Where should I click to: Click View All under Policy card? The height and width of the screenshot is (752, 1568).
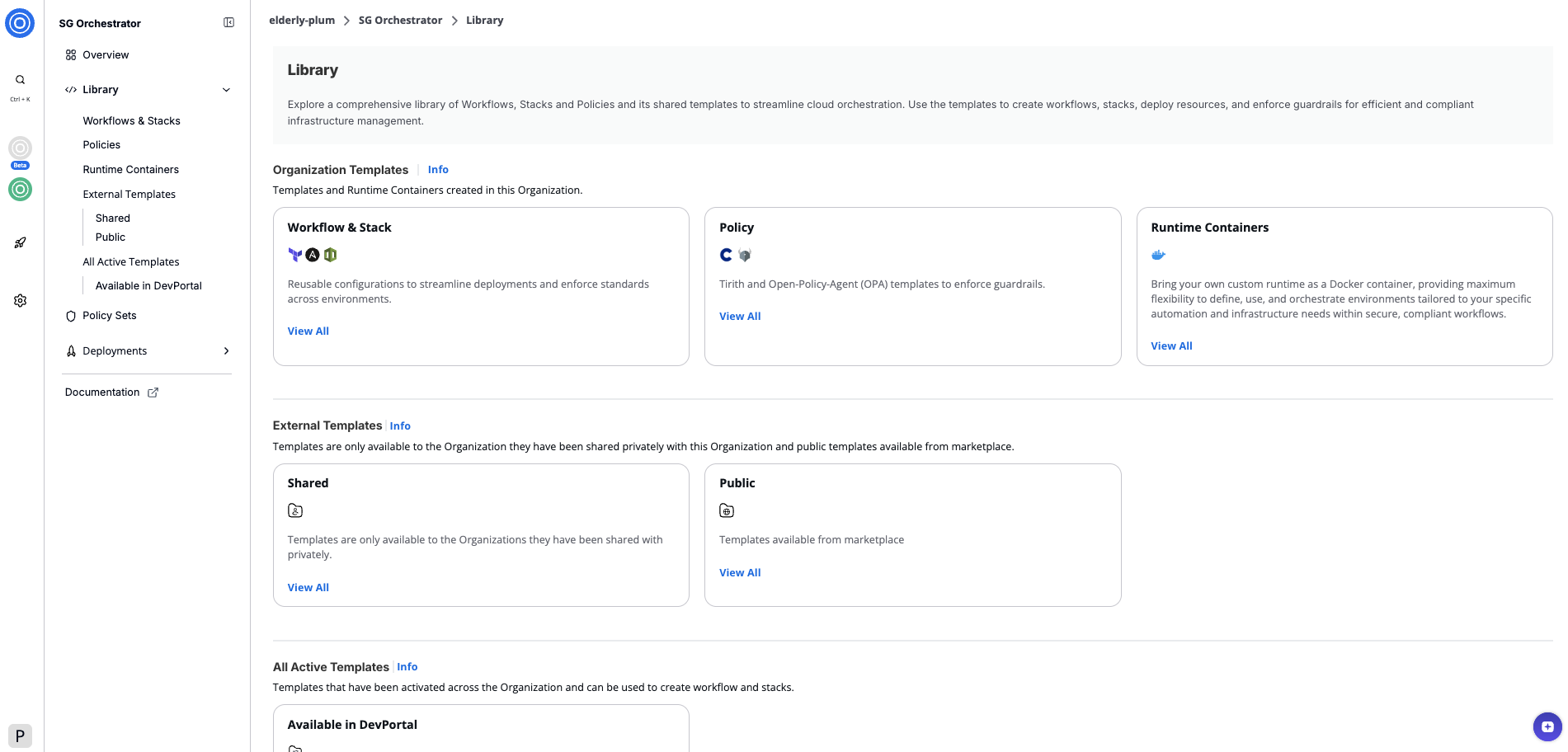tap(739, 317)
